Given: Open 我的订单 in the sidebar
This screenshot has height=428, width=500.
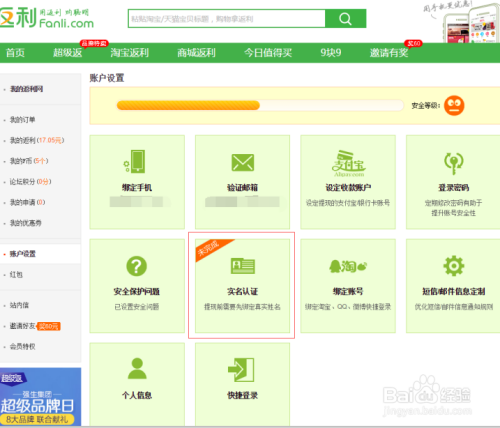Looking at the screenshot, I should pyautogui.click(x=22, y=120).
